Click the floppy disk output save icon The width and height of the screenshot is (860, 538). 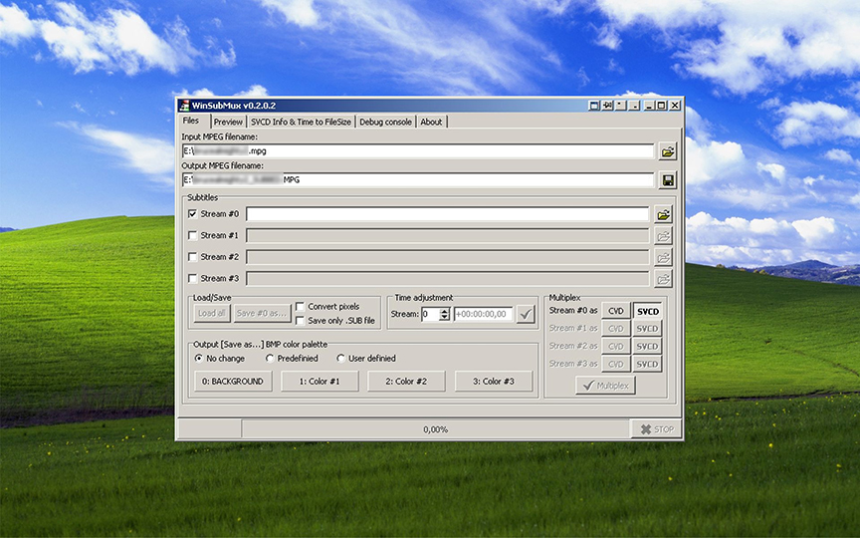(x=667, y=180)
